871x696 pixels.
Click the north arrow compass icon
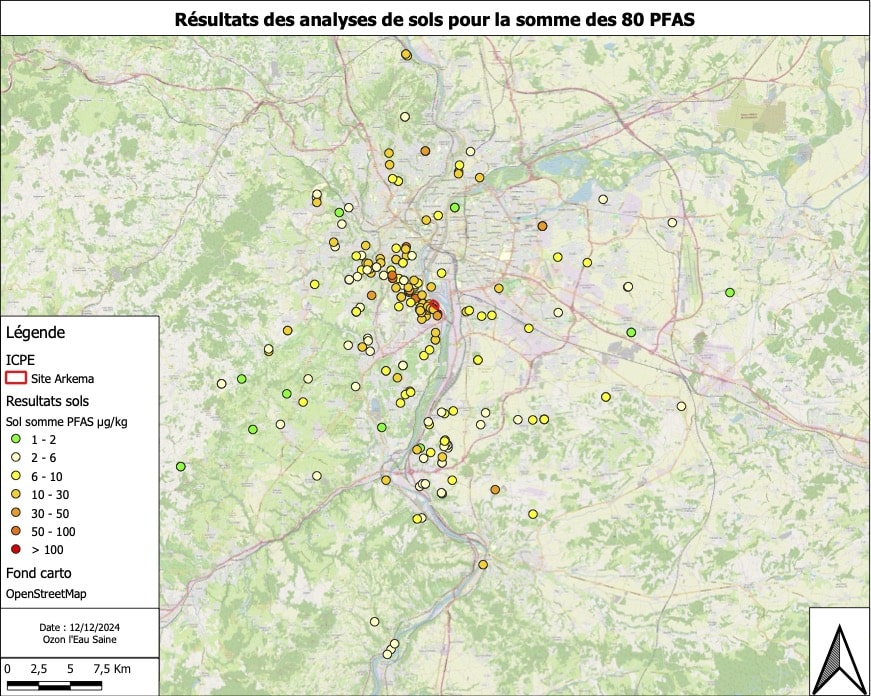point(838,656)
